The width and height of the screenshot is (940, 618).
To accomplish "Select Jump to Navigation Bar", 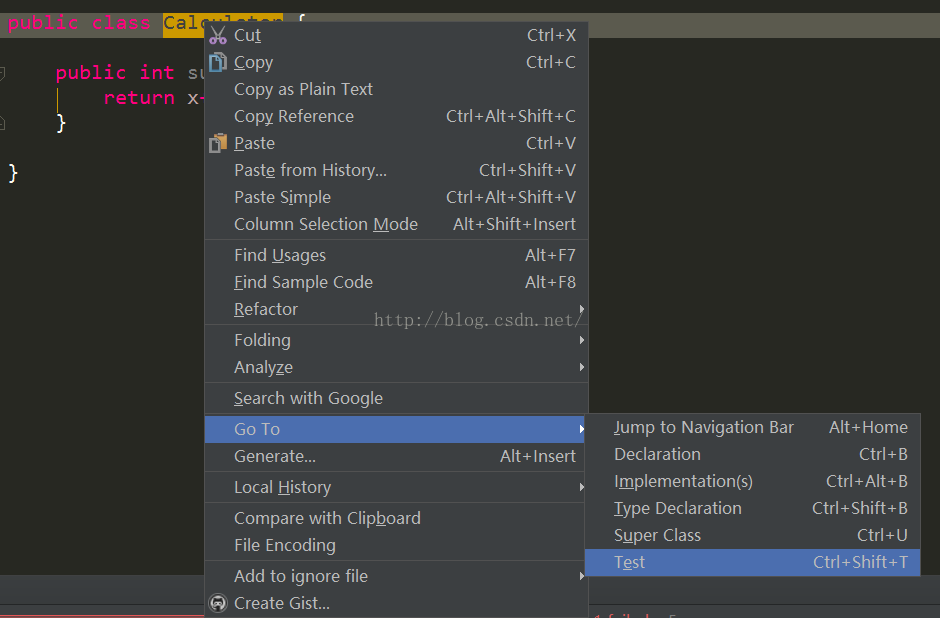I will (704, 427).
